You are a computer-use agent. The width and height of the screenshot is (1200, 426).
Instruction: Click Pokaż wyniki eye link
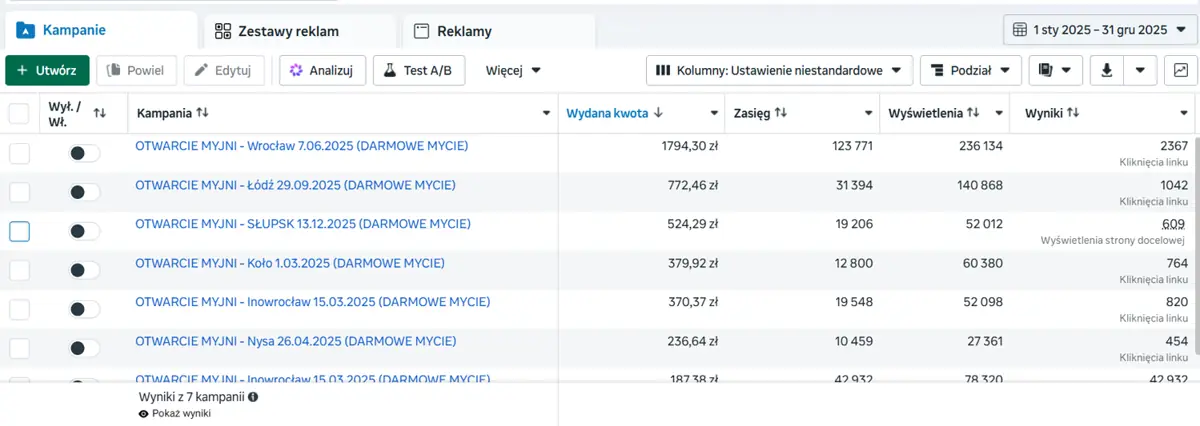174,413
